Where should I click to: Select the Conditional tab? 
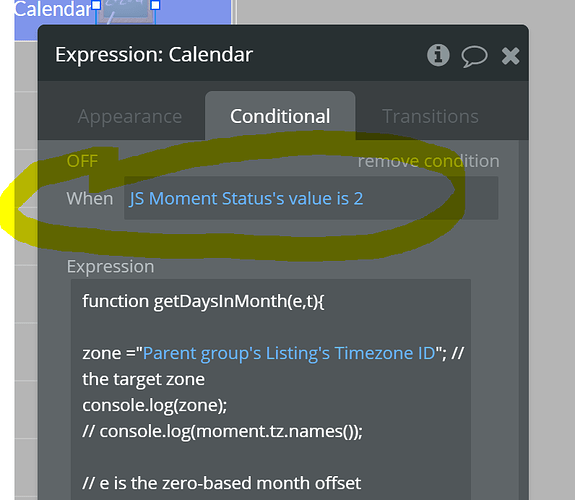[x=280, y=116]
